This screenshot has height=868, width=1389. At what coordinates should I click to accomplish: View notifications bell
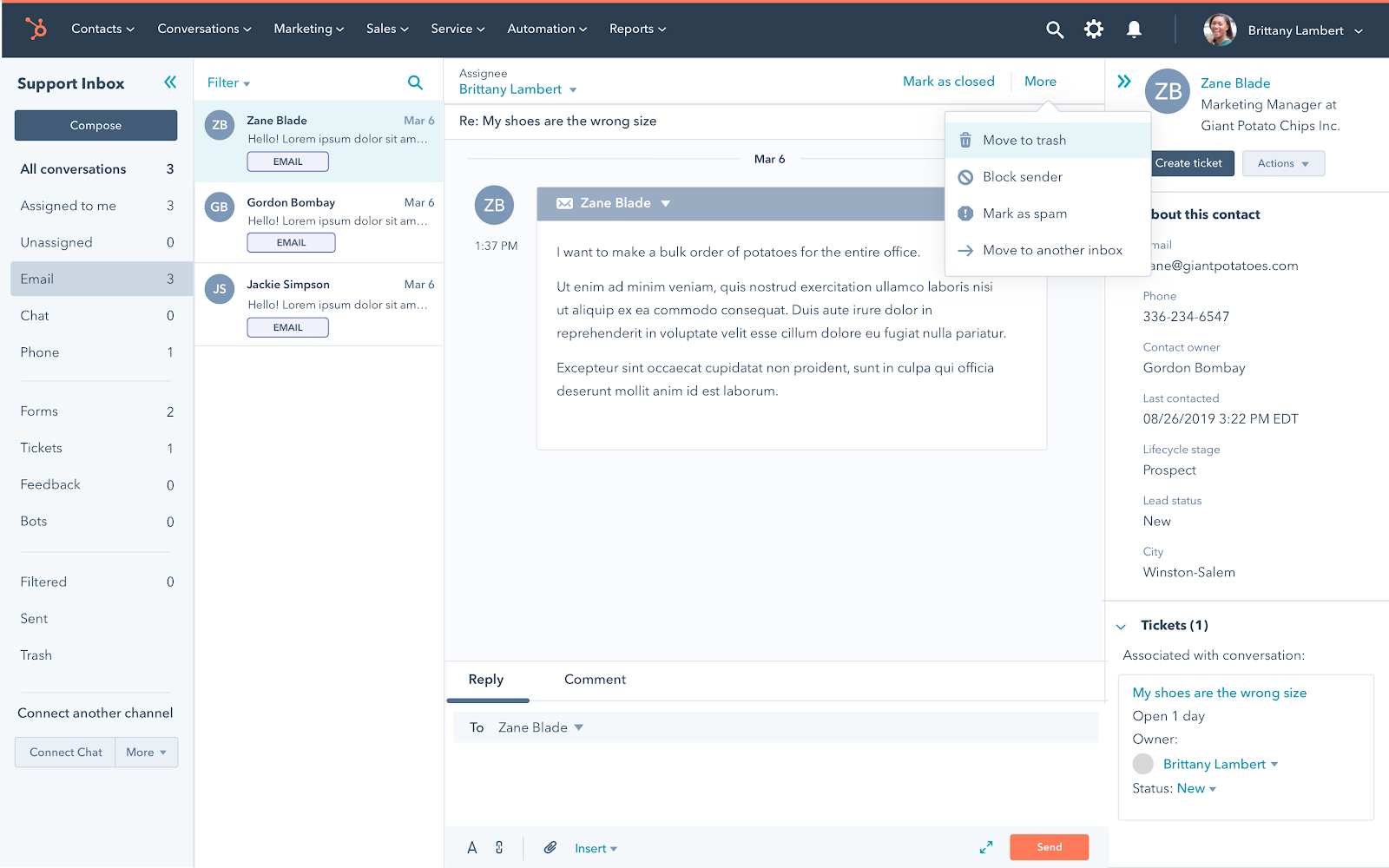tap(1134, 30)
